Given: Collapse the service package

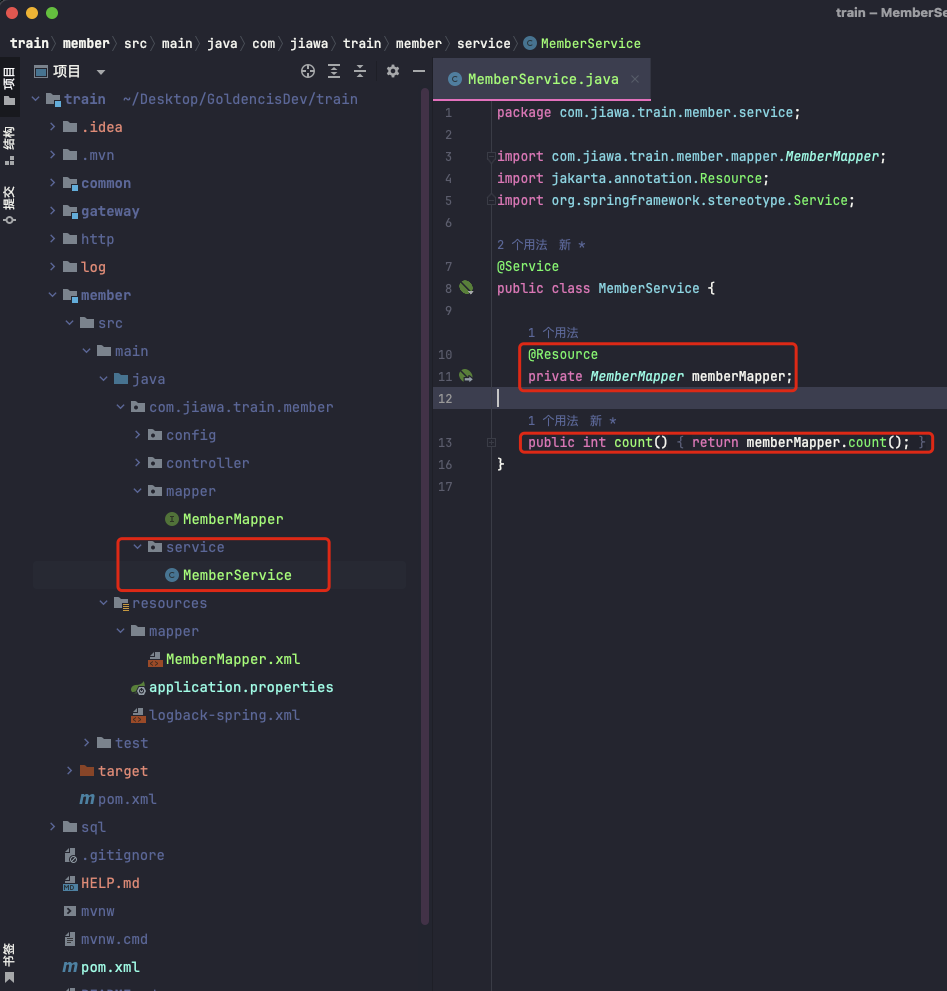Looking at the screenshot, I should [x=137, y=547].
